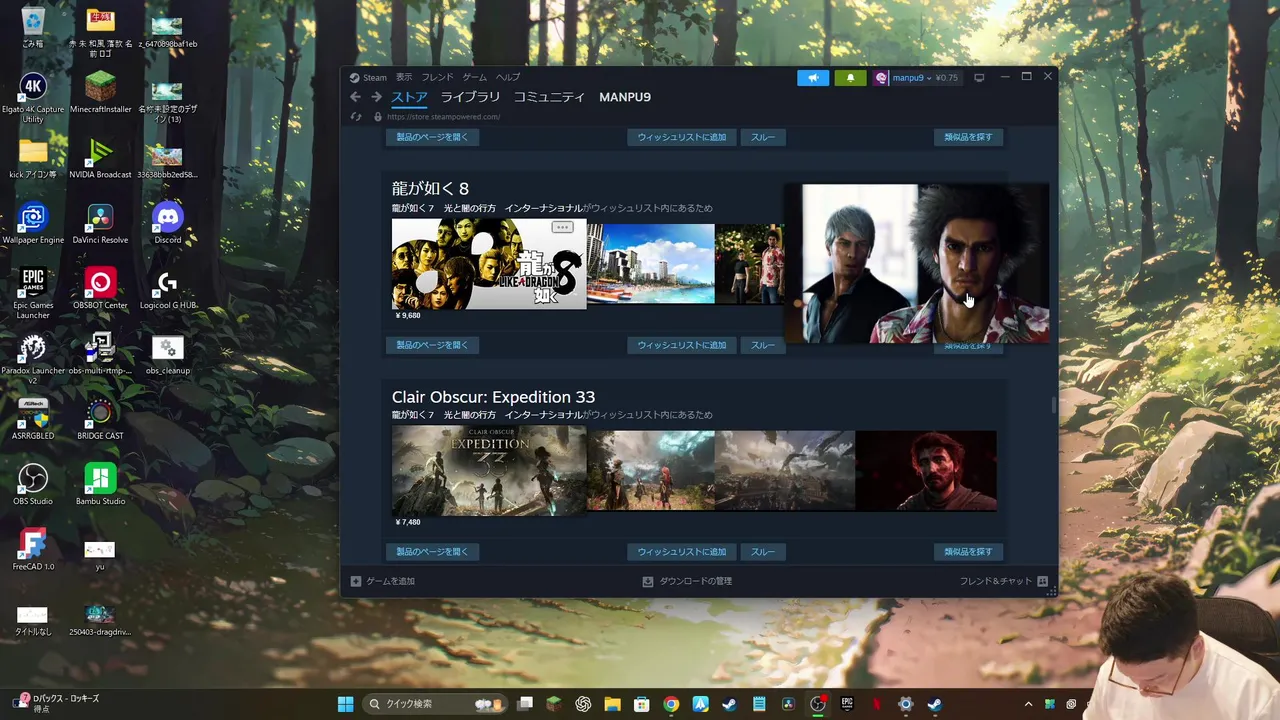The image size is (1280, 720).
Task: Open the ASRRGBLED desktop shortcut
Action: click(33, 419)
